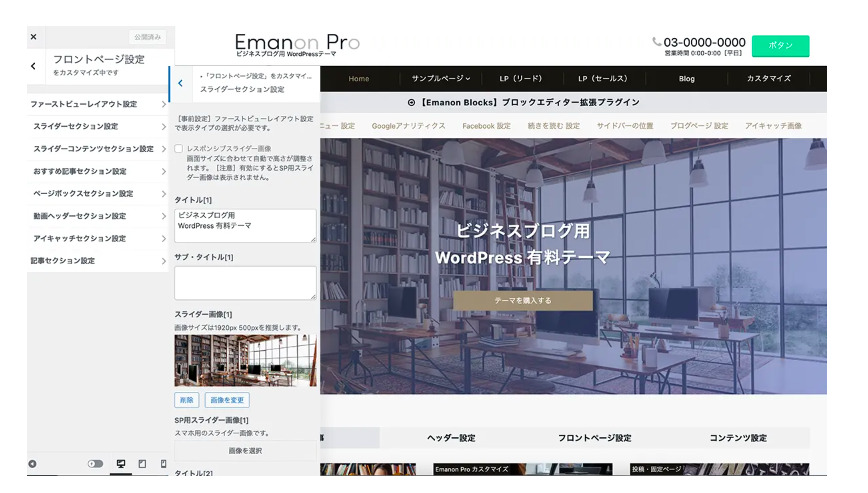This screenshot has width=868, height=493.
Task: Select コンテンツ設定 tab in preview
Action: coord(738,438)
